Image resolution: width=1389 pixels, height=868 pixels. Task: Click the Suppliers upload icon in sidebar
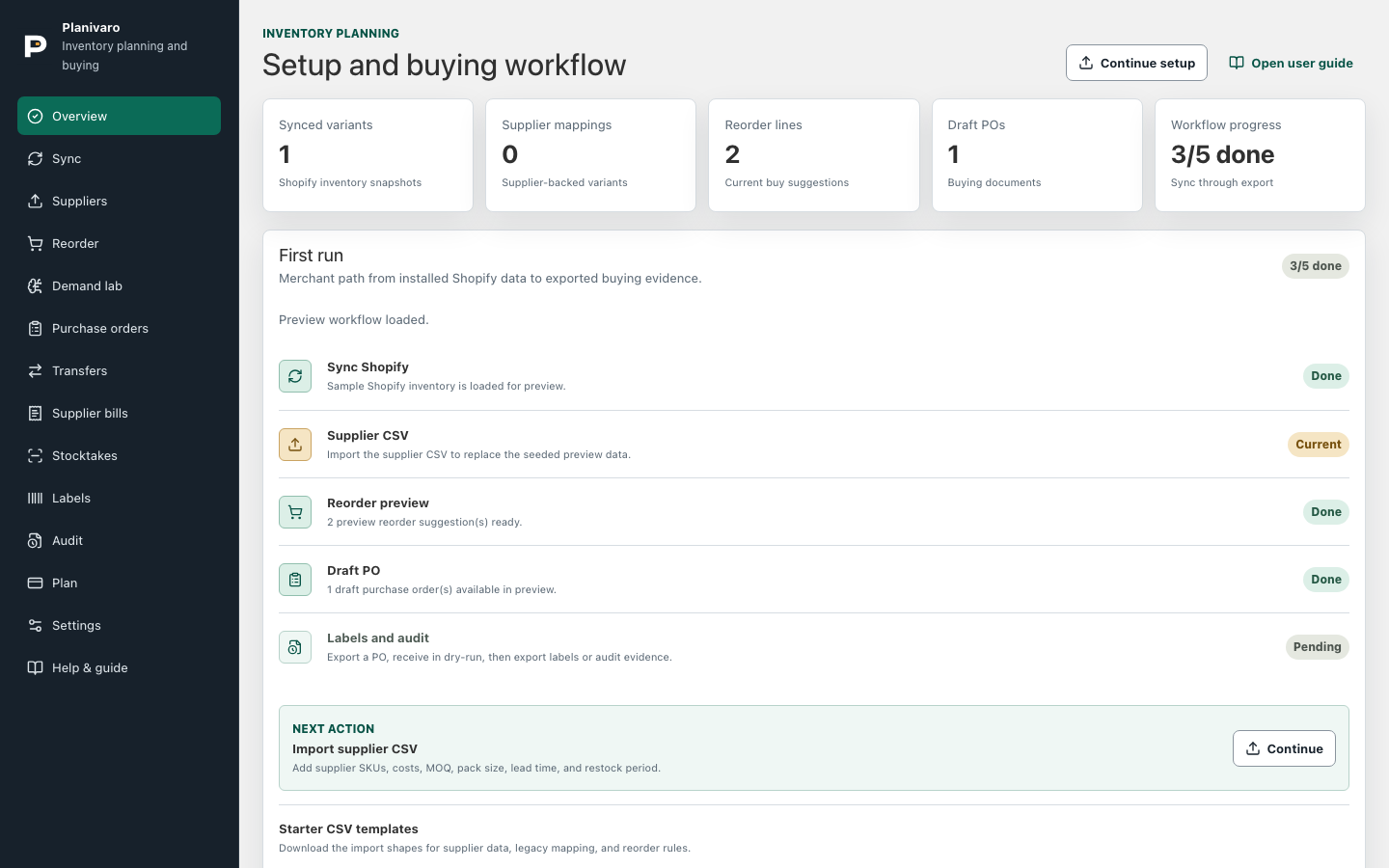[x=36, y=201]
